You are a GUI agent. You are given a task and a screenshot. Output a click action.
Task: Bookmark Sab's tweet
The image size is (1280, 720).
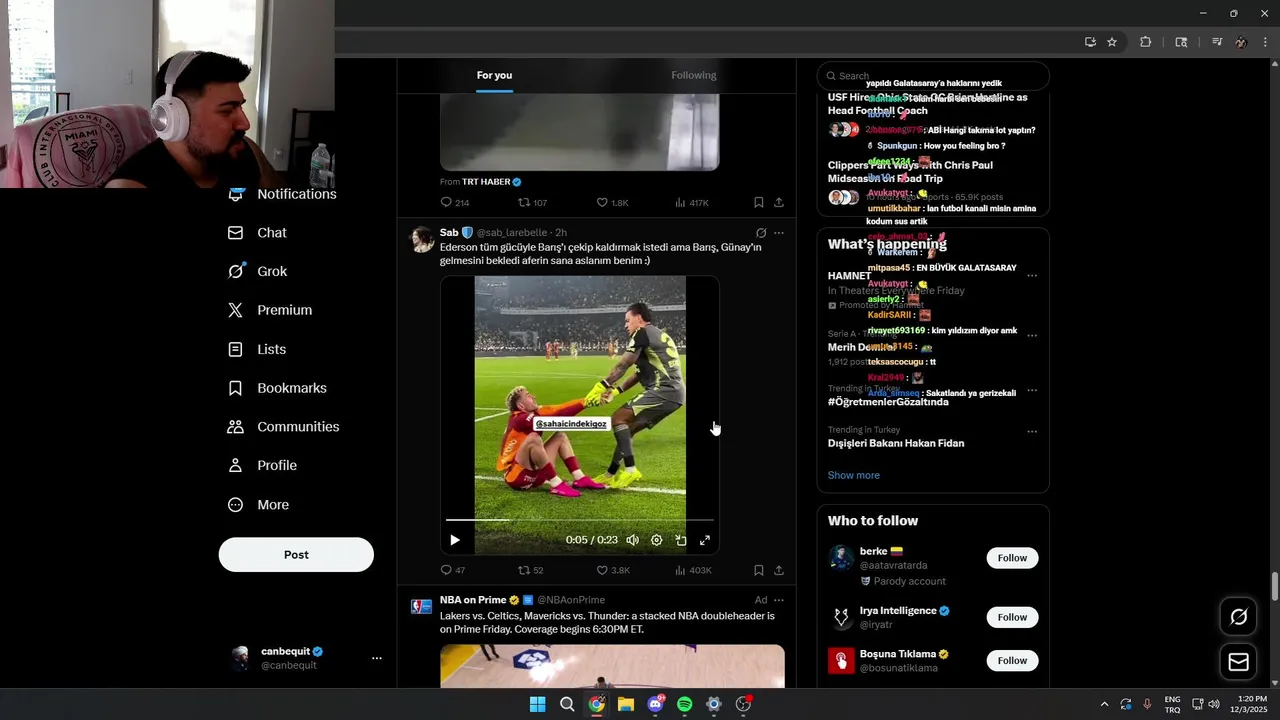[759, 570]
